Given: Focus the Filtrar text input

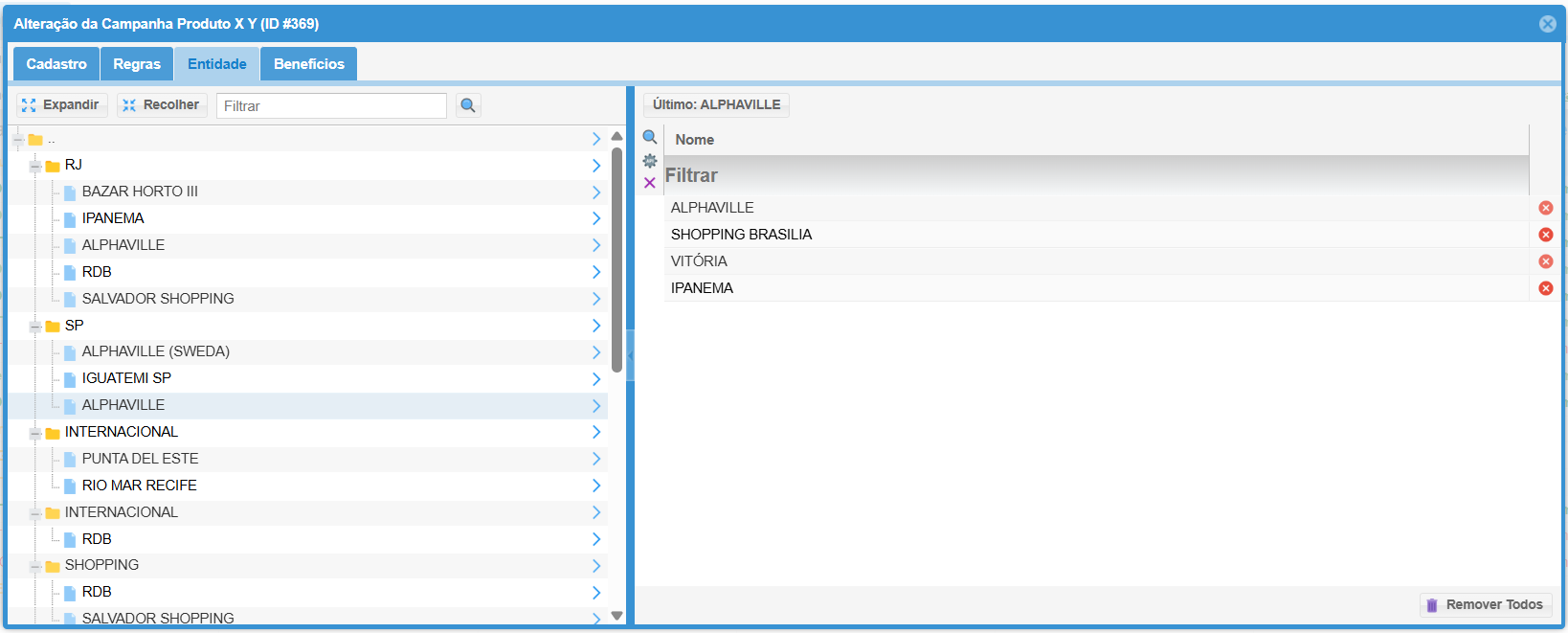Looking at the screenshot, I should (330, 105).
